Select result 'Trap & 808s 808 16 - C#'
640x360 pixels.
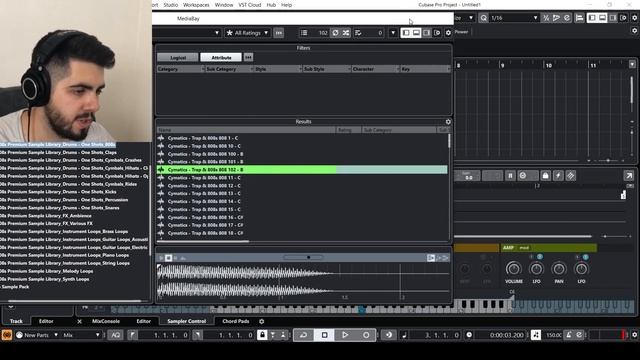[x=302, y=217]
